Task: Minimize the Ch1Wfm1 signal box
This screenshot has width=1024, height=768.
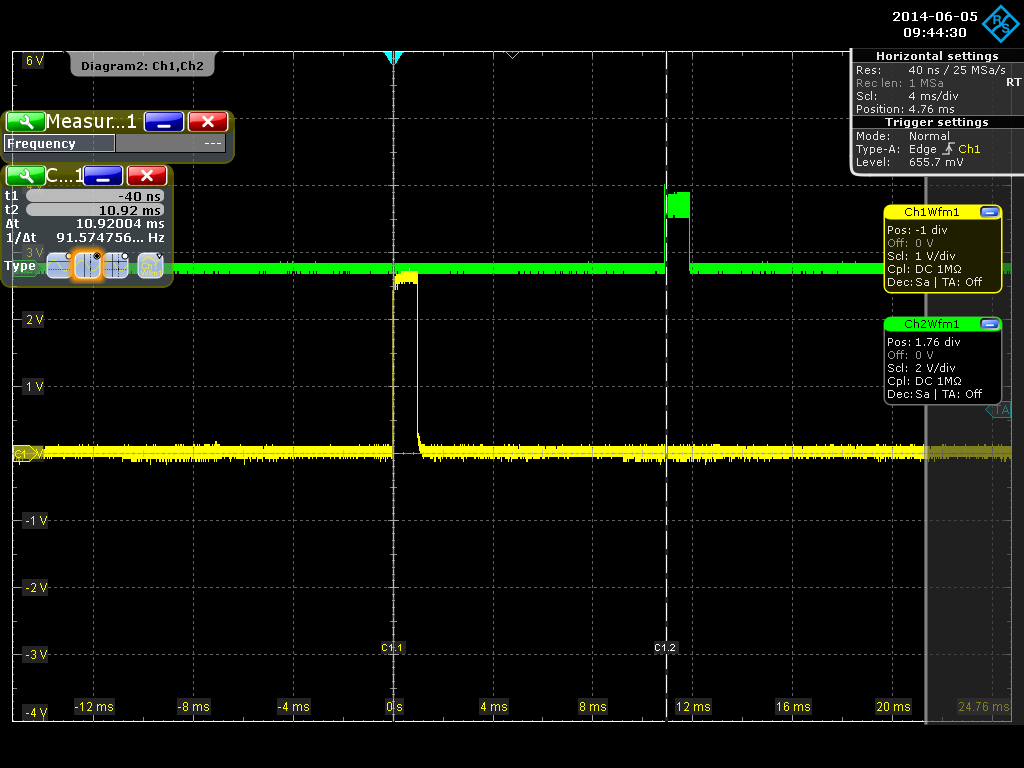Action: pyautogui.click(x=989, y=212)
